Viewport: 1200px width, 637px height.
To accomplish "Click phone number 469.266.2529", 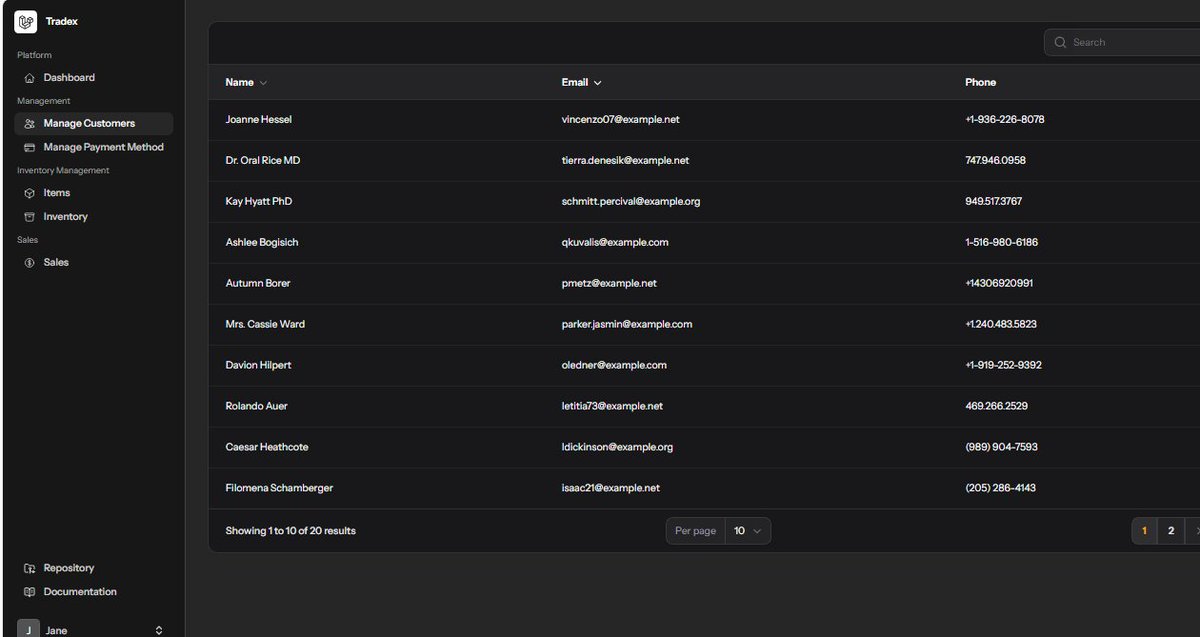I will 996,407.
